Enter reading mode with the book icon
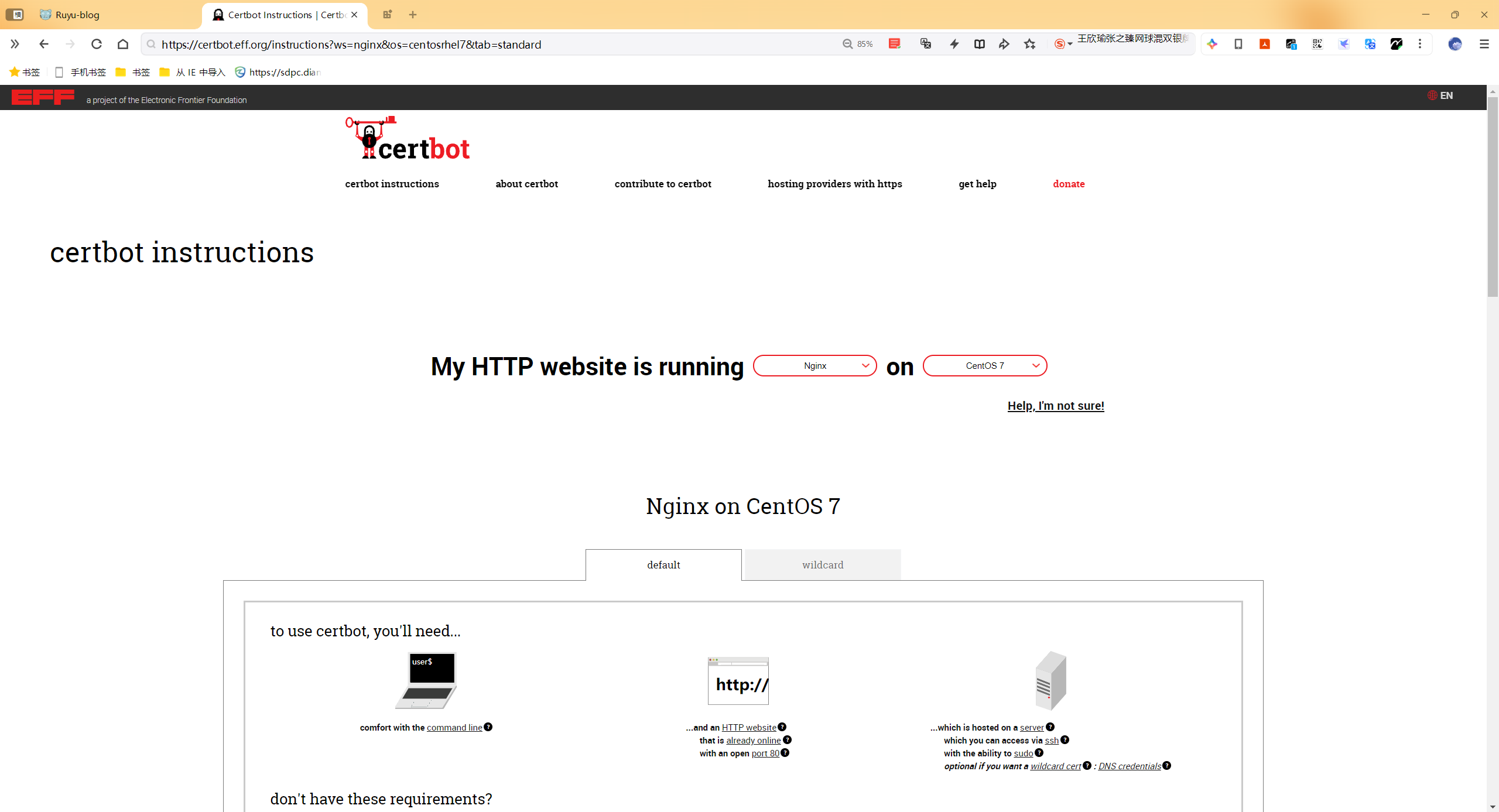Viewport: 1499px width, 812px height. (980, 44)
